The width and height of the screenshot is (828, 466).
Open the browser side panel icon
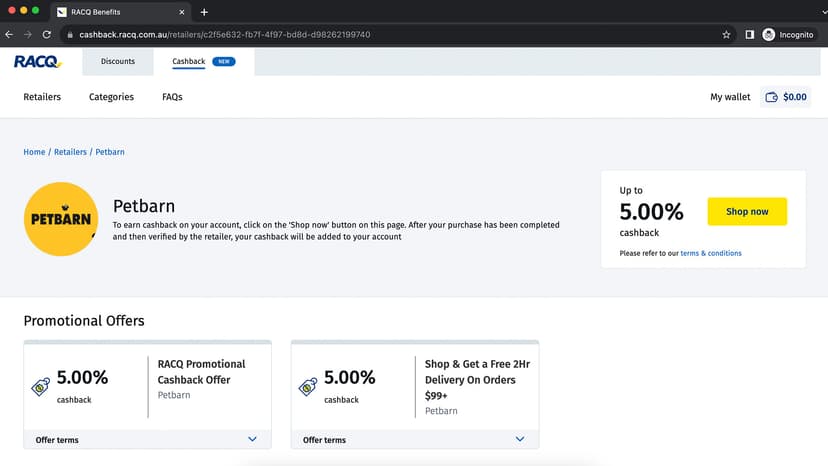click(749, 35)
